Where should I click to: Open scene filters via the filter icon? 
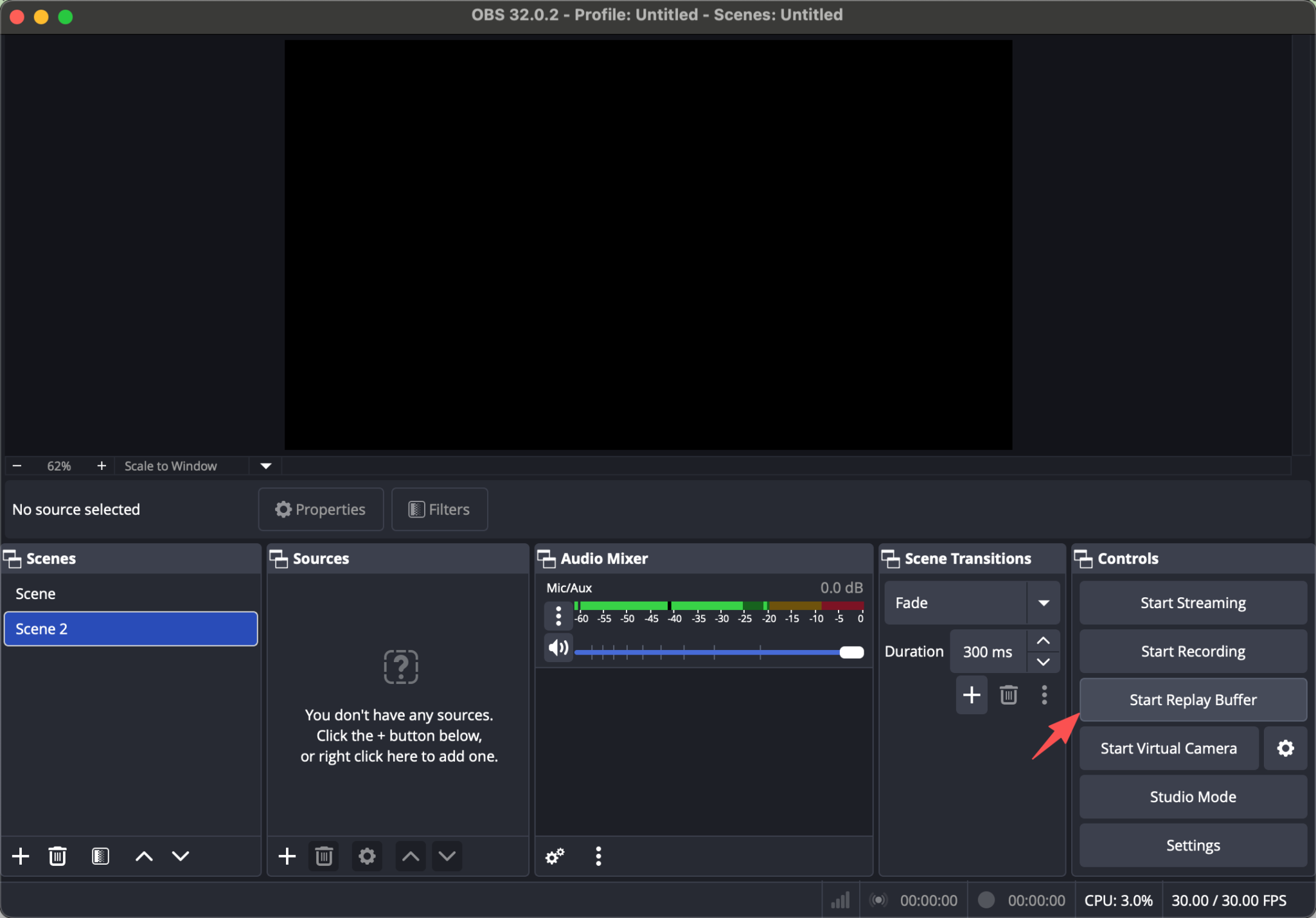(100, 856)
